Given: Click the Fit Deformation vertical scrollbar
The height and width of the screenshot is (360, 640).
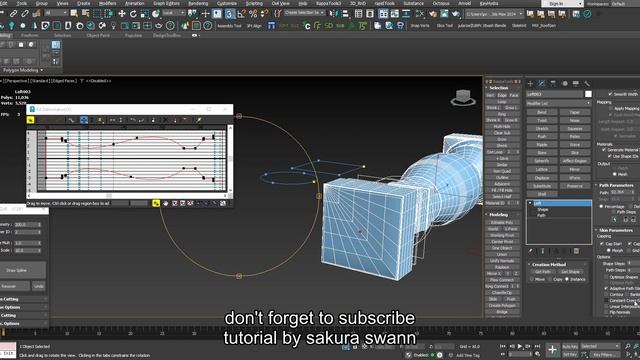Looking at the screenshot, I should pos(230,159).
